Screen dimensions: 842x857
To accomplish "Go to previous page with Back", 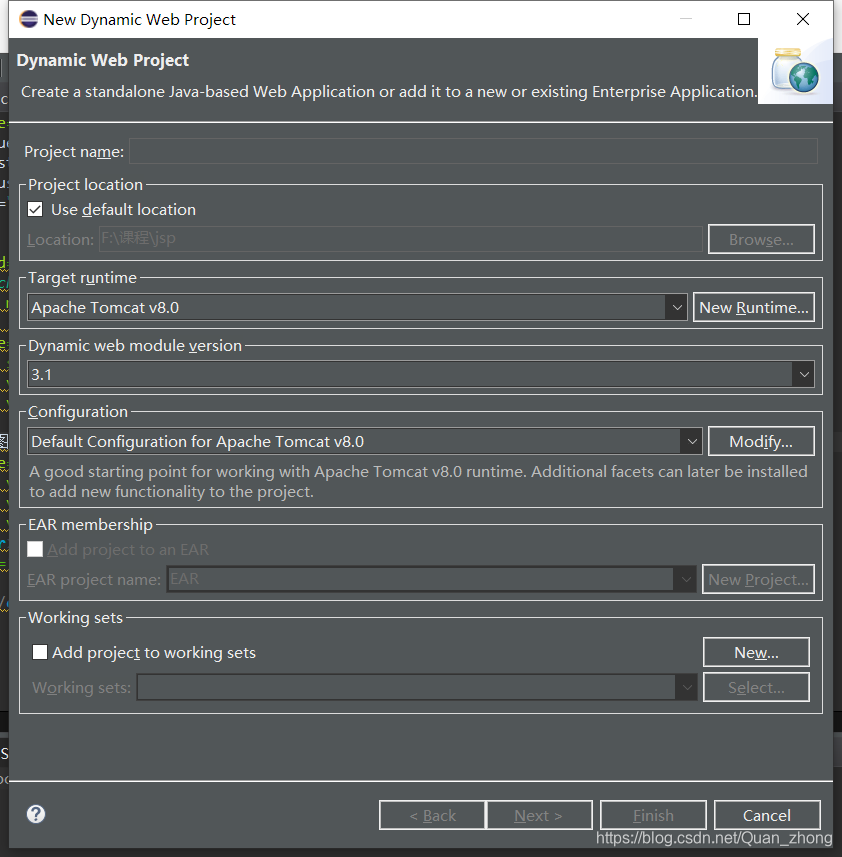I will click(x=432, y=815).
